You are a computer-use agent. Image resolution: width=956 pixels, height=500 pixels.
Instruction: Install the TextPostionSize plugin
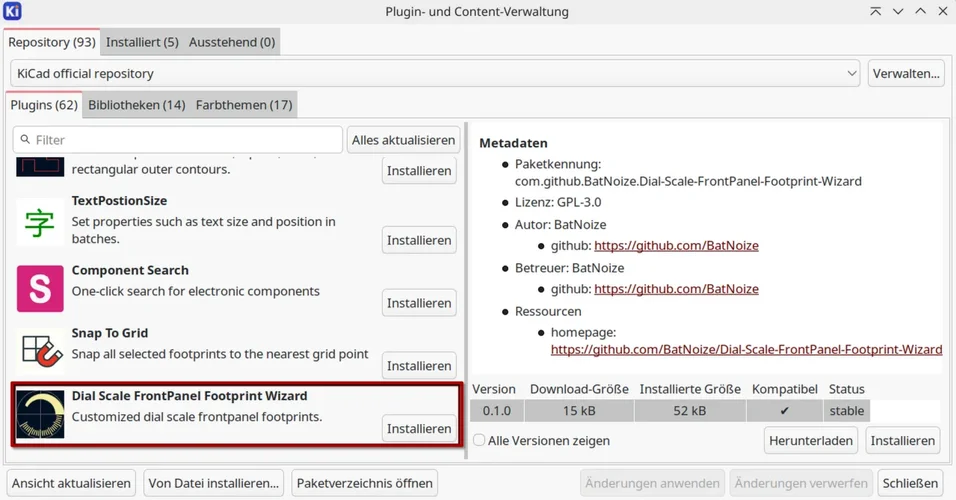click(419, 240)
